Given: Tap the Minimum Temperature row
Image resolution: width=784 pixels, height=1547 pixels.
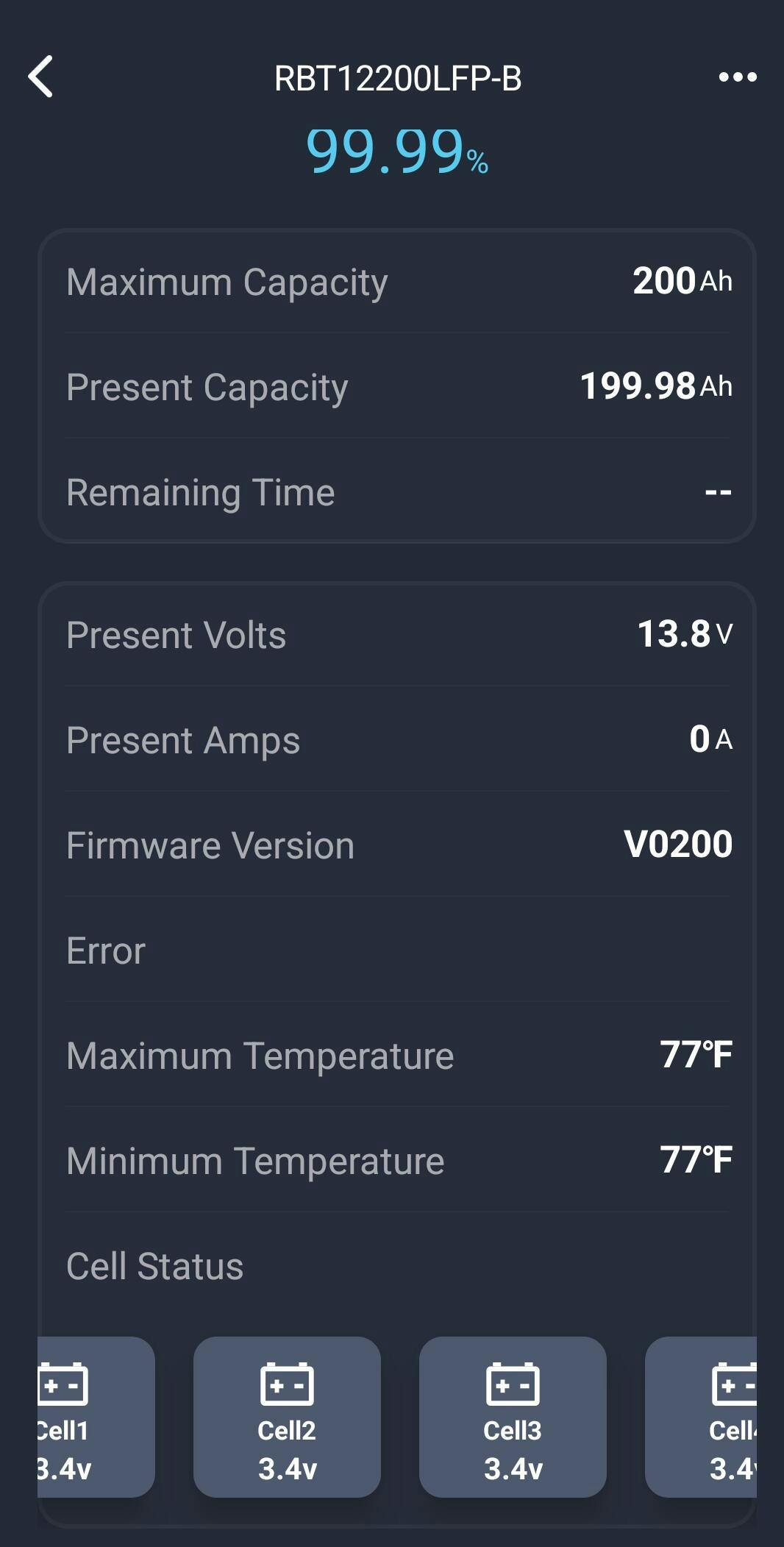Looking at the screenshot, I should click(397, 1161).
